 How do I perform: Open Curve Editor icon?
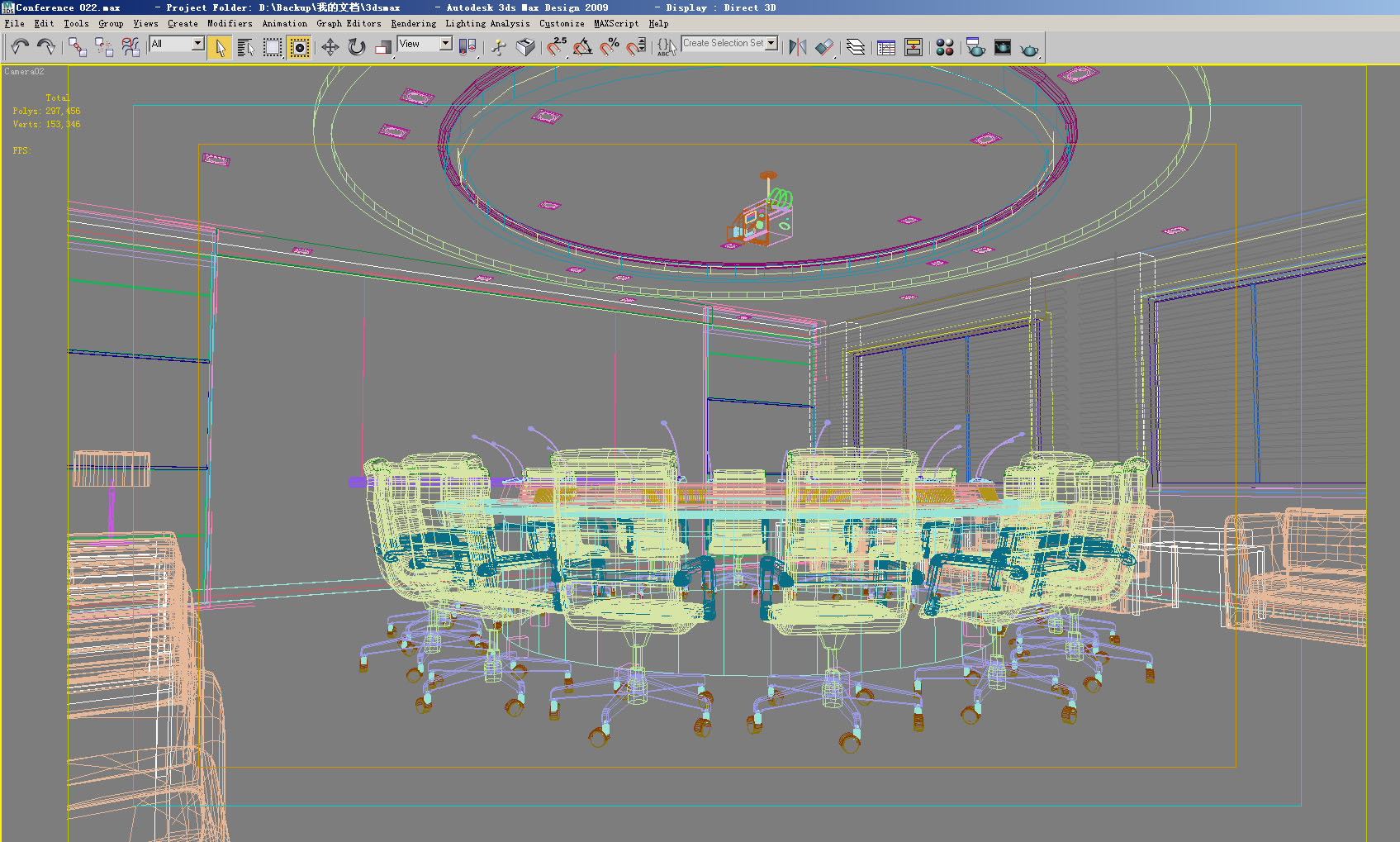click(x=886, y=47)
